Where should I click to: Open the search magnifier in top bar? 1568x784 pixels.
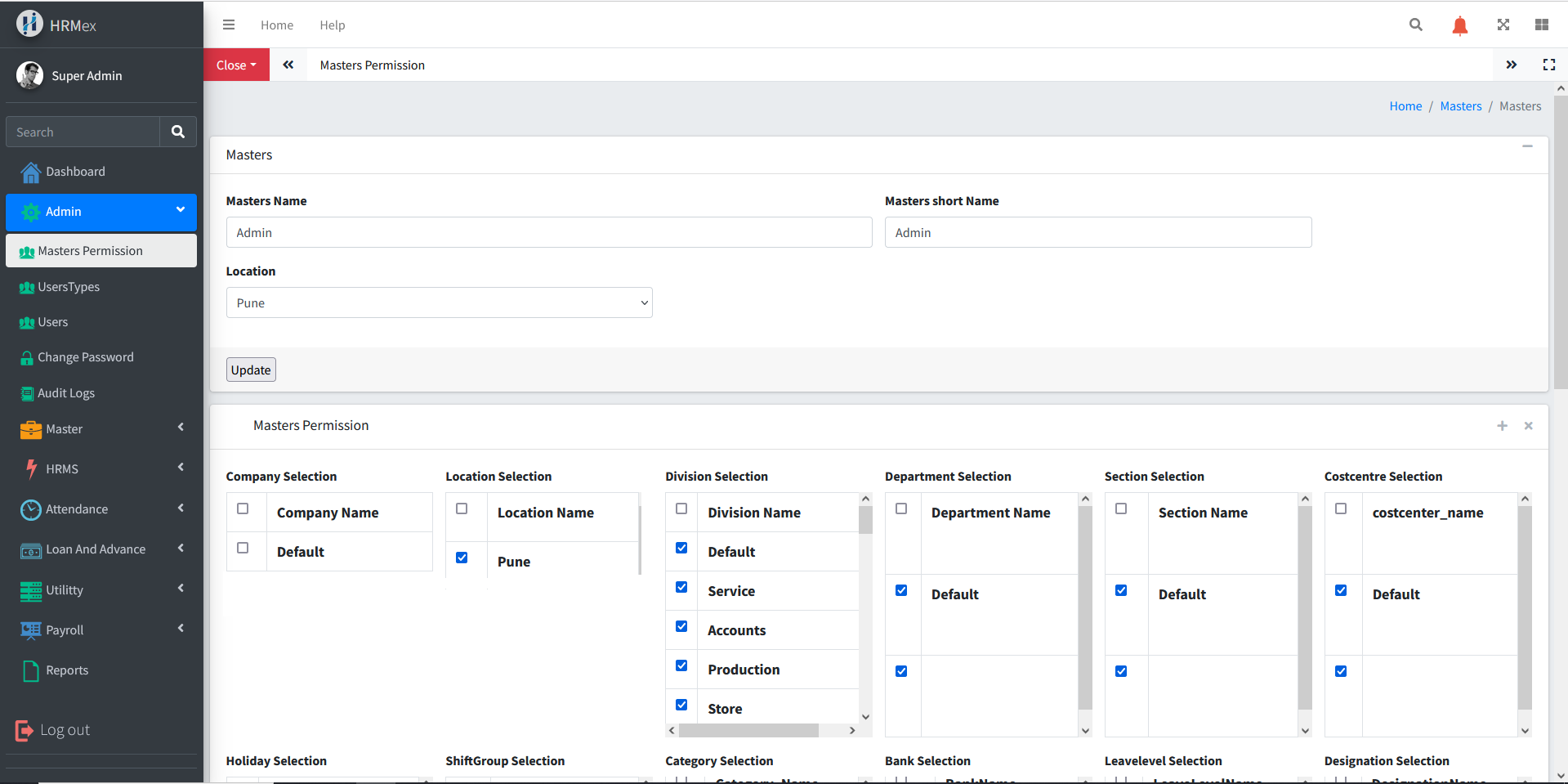(1415, 25)
